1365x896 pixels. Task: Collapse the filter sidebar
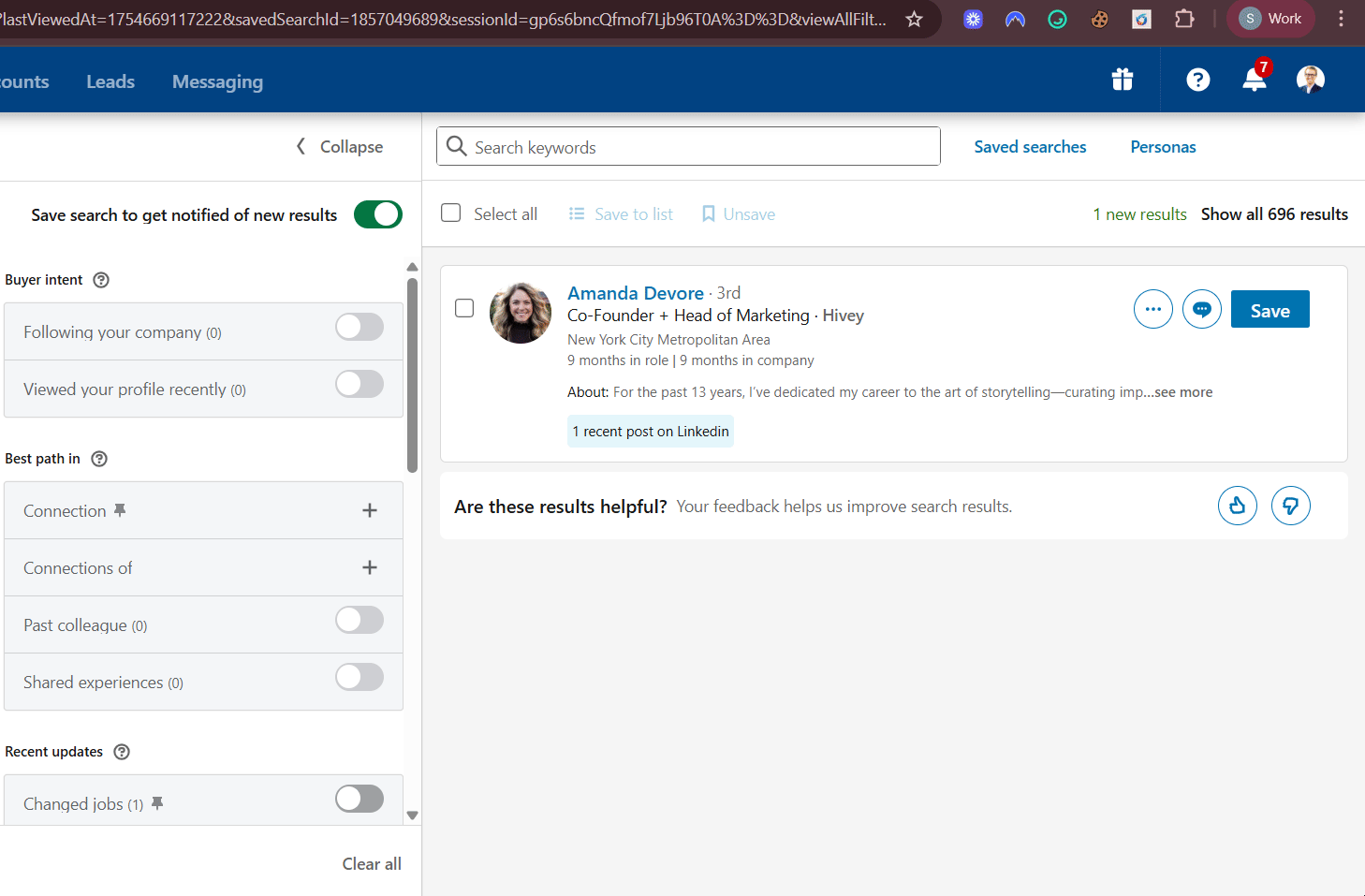click(338, 146)
